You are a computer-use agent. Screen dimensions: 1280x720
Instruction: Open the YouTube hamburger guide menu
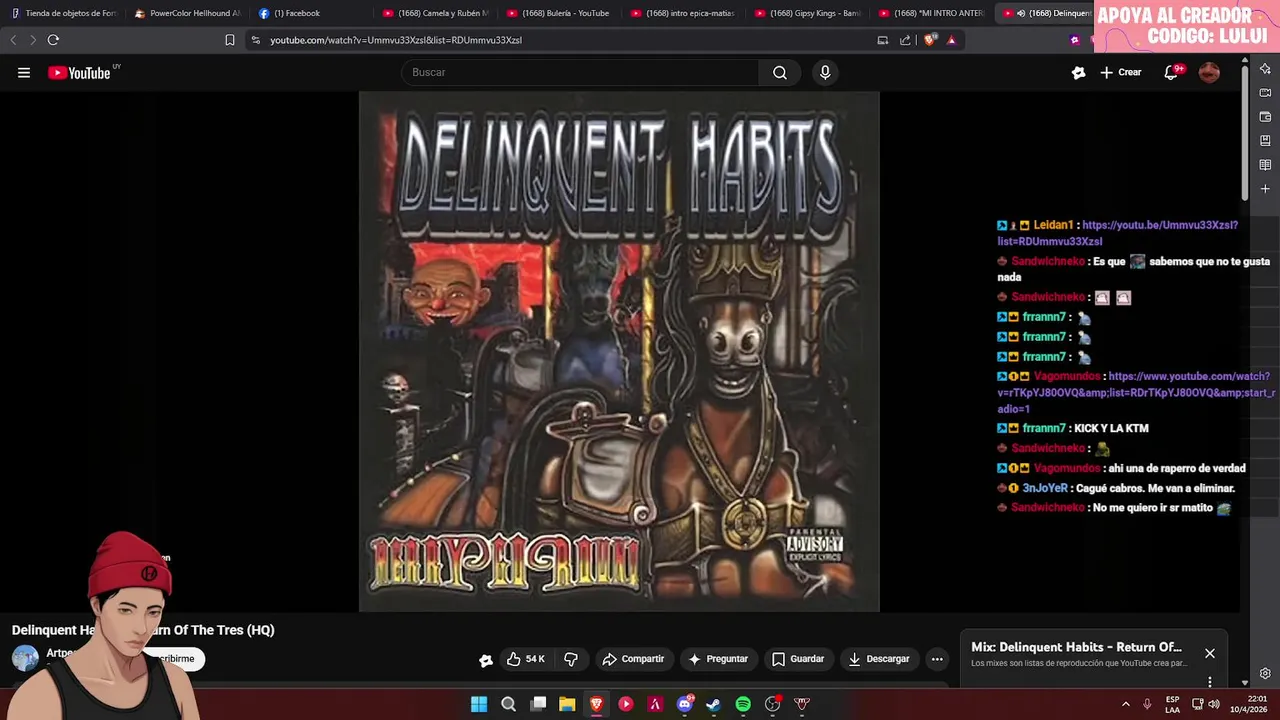[x=24, y=72]
